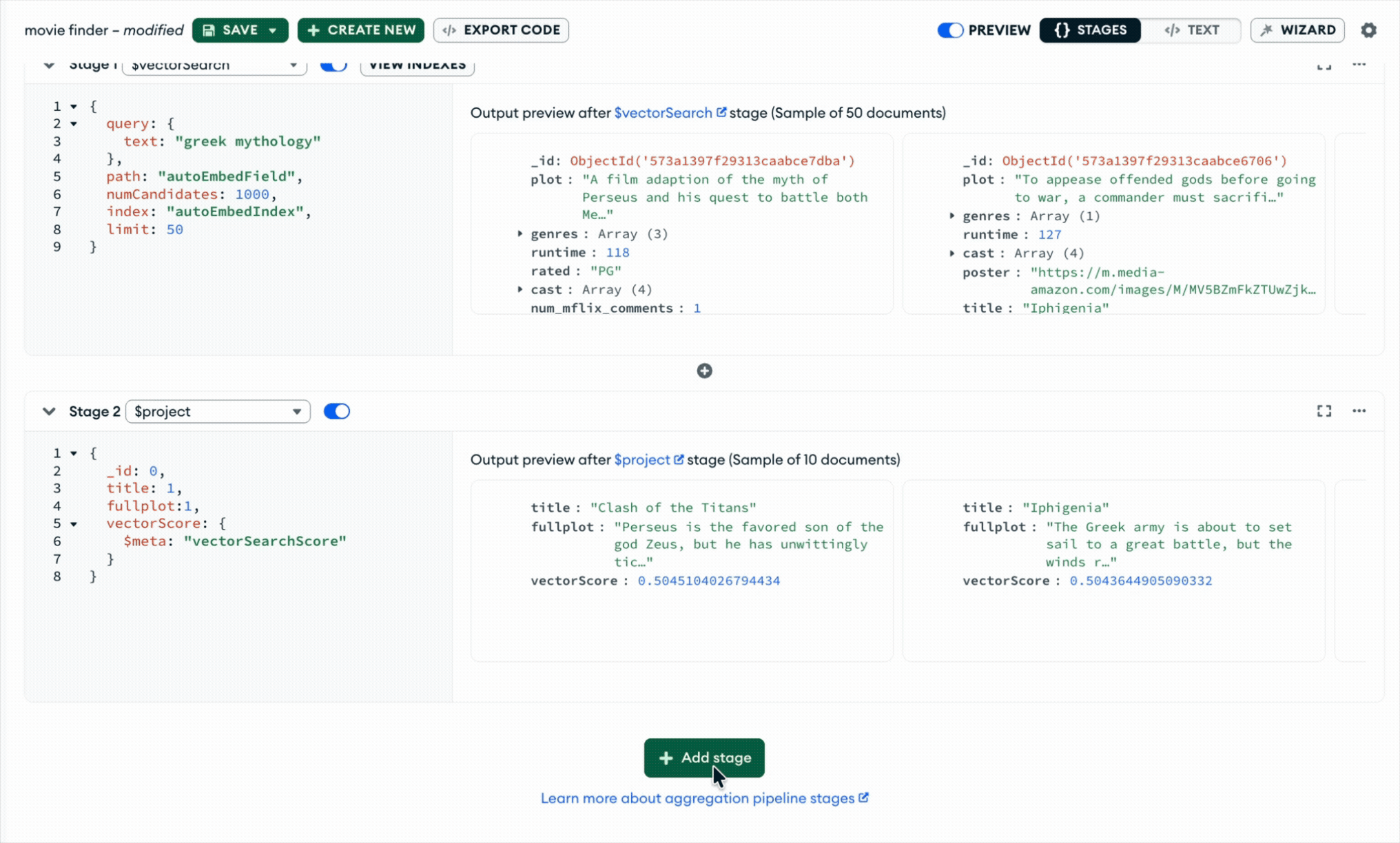Expand genres array in first document
Viewport: 1400px width, 843px height.
[520, 233]
